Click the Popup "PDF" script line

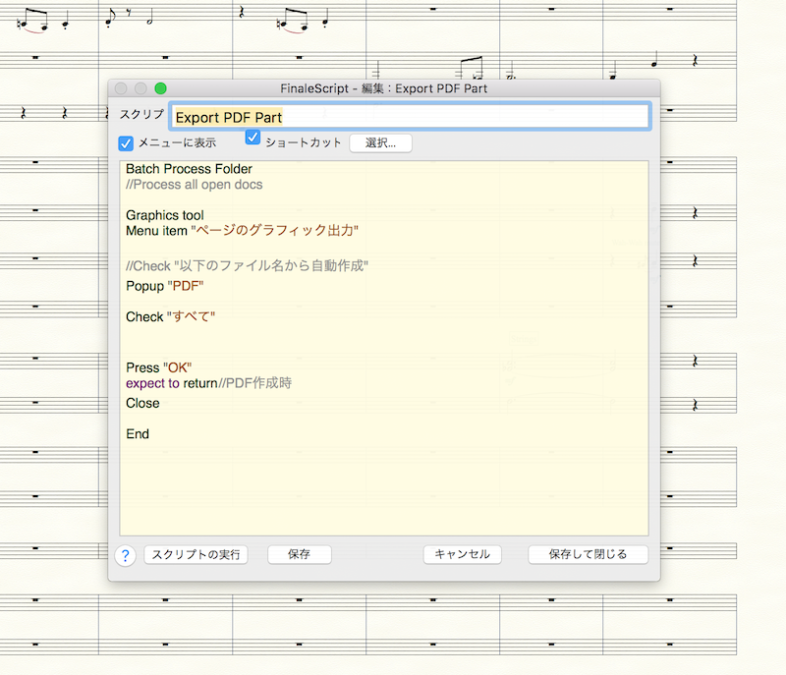(x=165, y=286)
